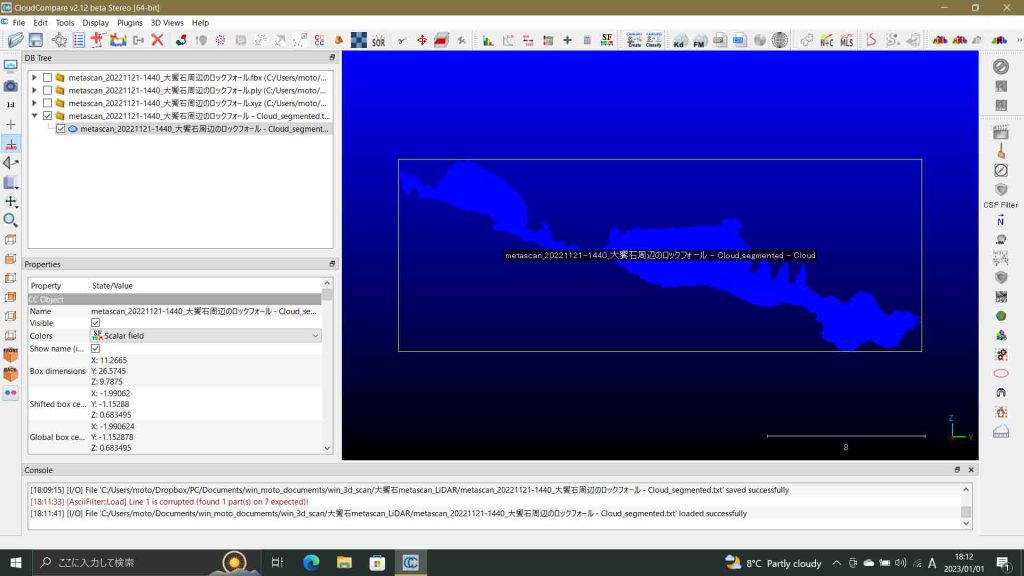Click the SOR filter icon
This screenshot has height=576, width=1024.
[x=379, y=40]
